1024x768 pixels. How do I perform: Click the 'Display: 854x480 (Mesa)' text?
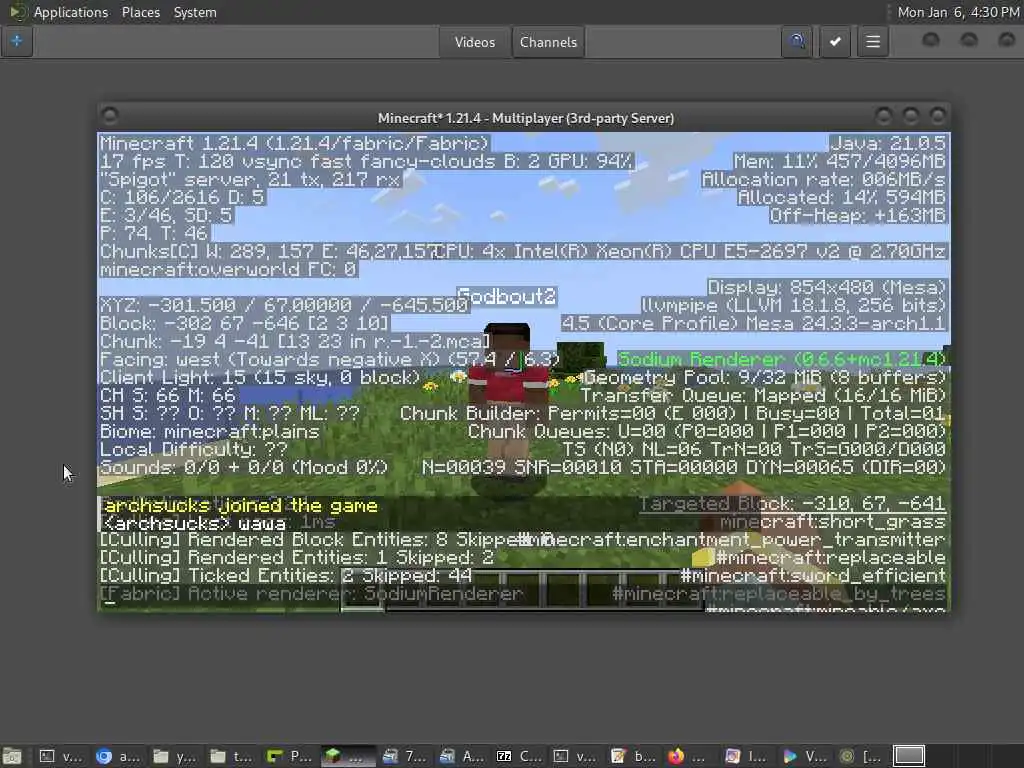tap(827, 287)
